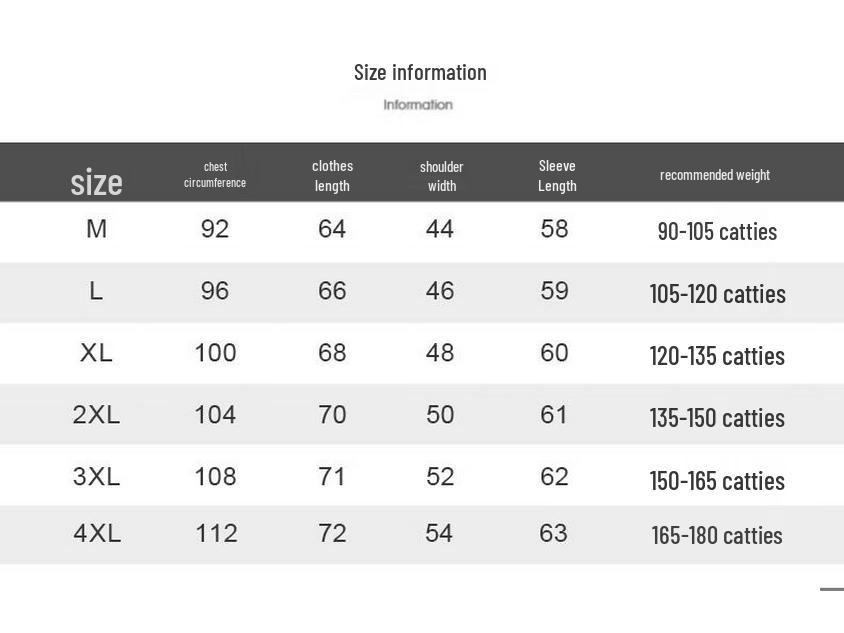Viewport: 844px width, 633px height.
Task: Click the XL size row label
Action: pyautogui.click(x=96, y=353)
